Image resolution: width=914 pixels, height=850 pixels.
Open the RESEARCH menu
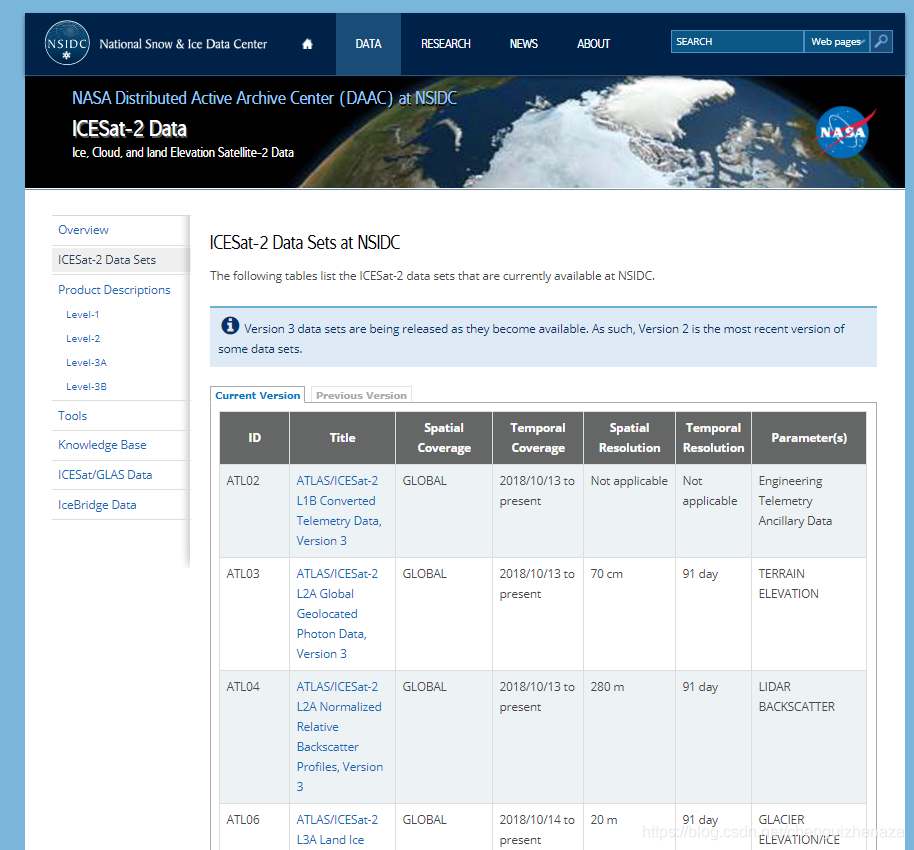tap(446, 44)
